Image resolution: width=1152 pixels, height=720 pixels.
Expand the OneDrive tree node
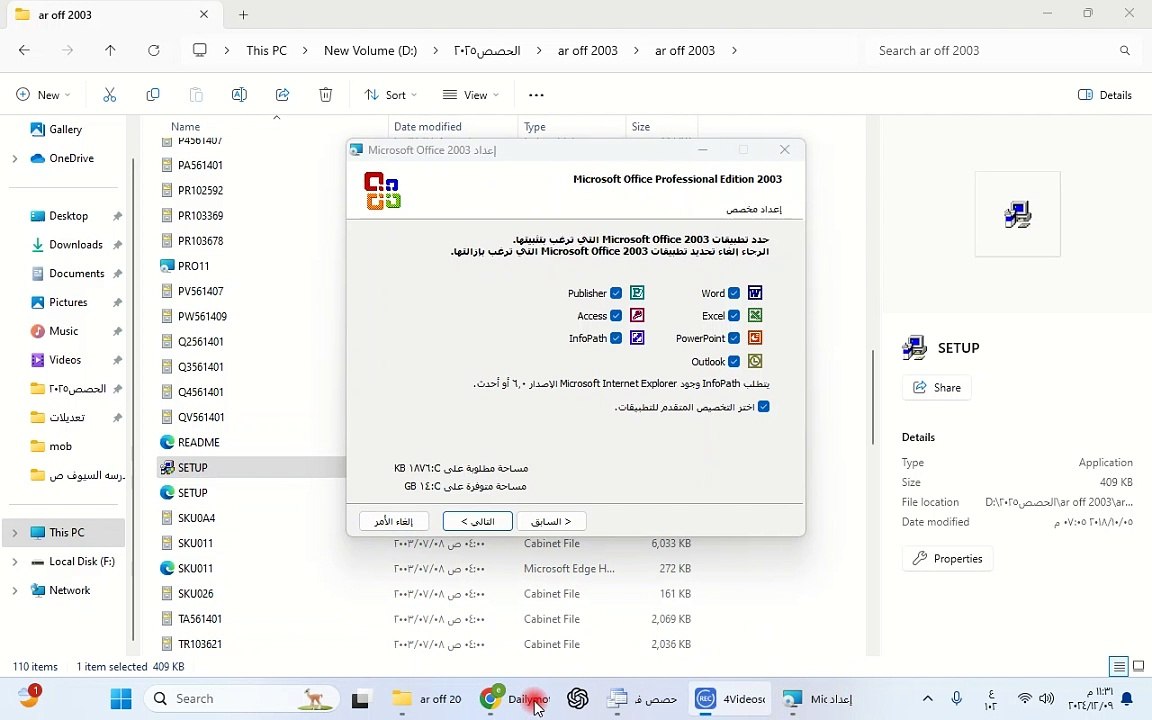tap(15, 159)
